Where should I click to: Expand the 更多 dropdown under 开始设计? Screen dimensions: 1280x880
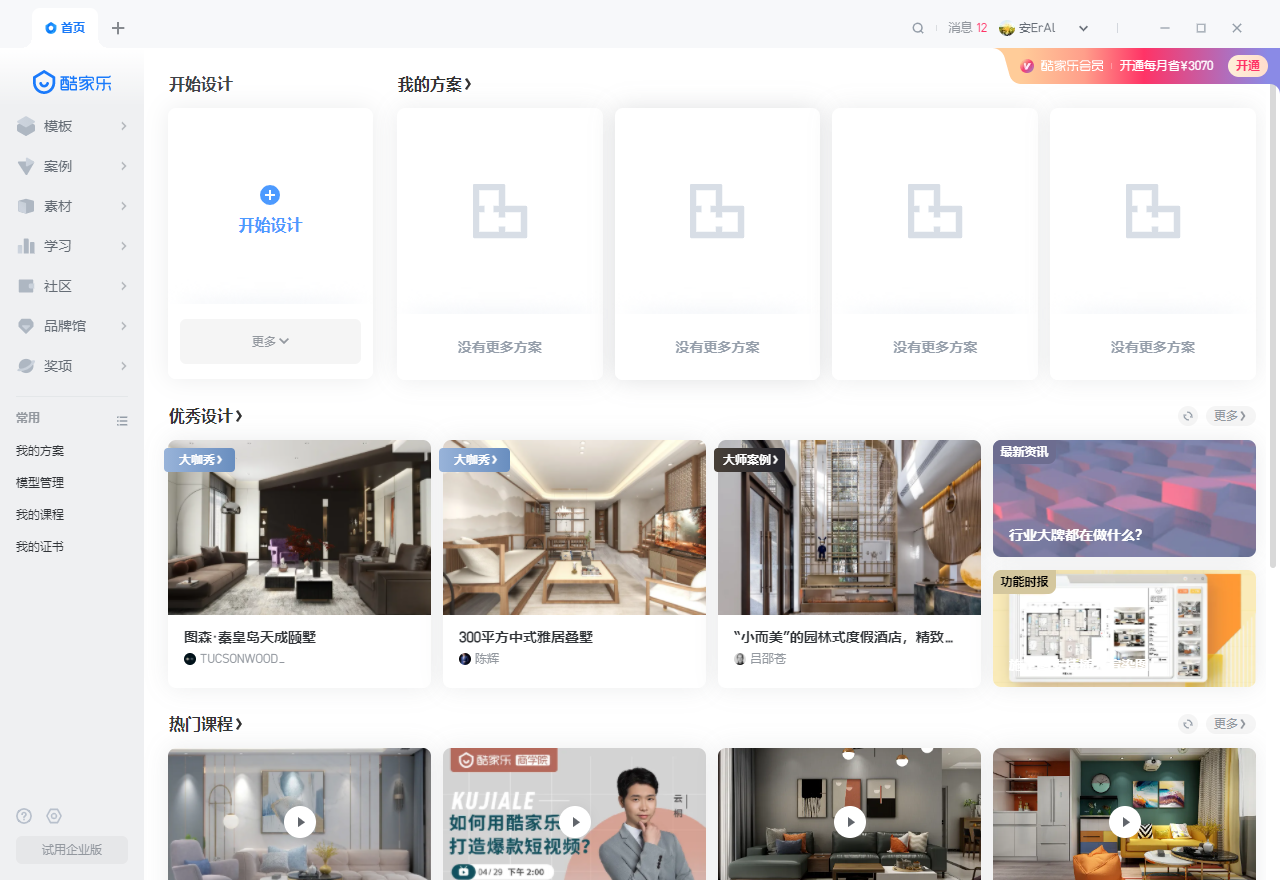pyautogui.click(x=270, y=341)
